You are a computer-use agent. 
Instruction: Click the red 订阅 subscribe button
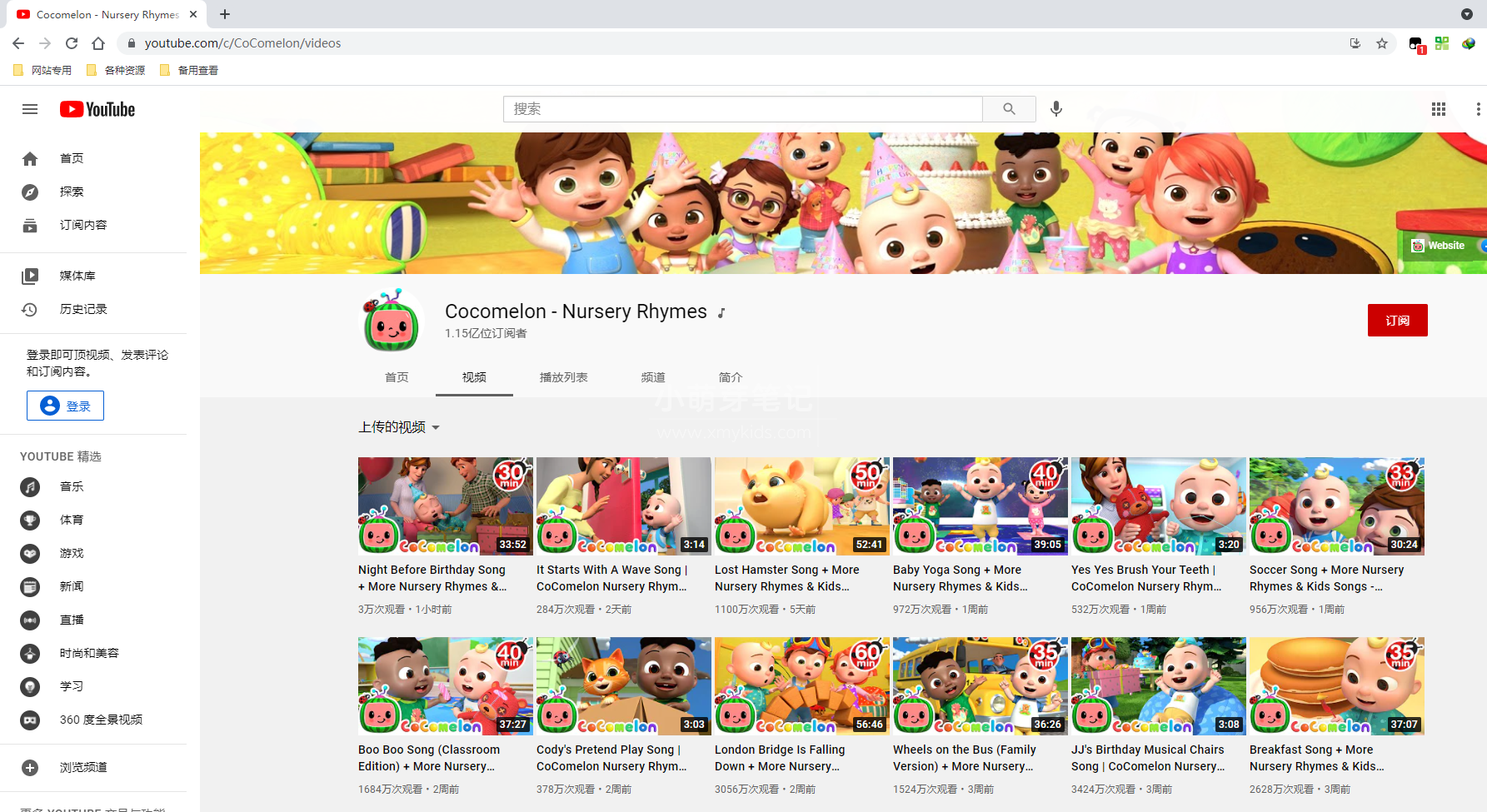(x=1397, y=321)
